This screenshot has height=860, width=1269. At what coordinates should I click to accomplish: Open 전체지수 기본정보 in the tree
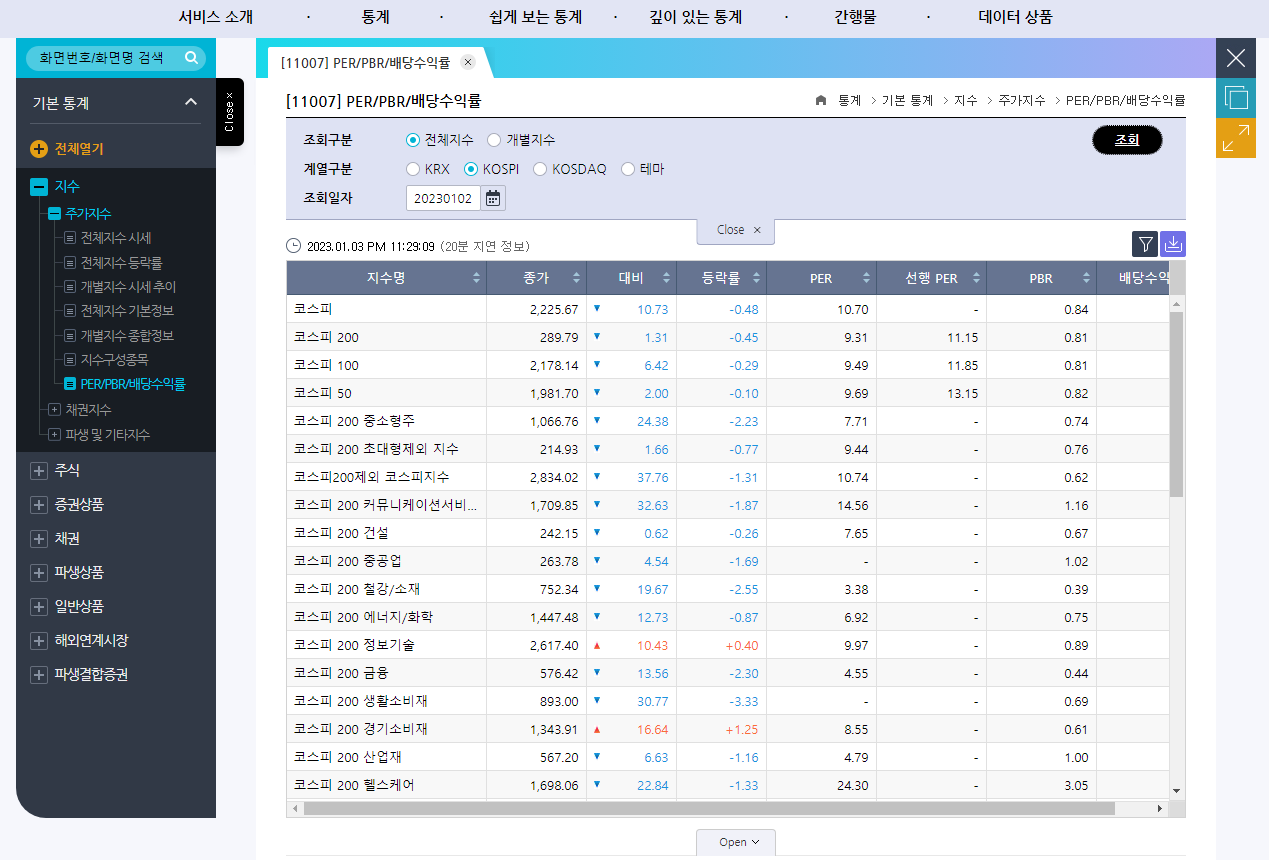[128, 311]
